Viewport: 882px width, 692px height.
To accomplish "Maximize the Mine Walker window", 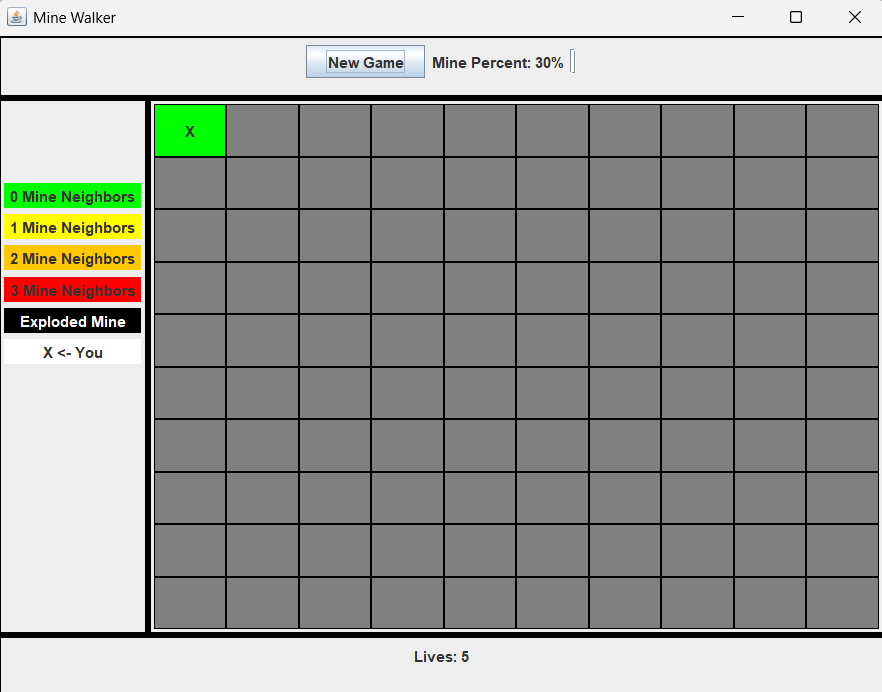I will pos(796,17).
